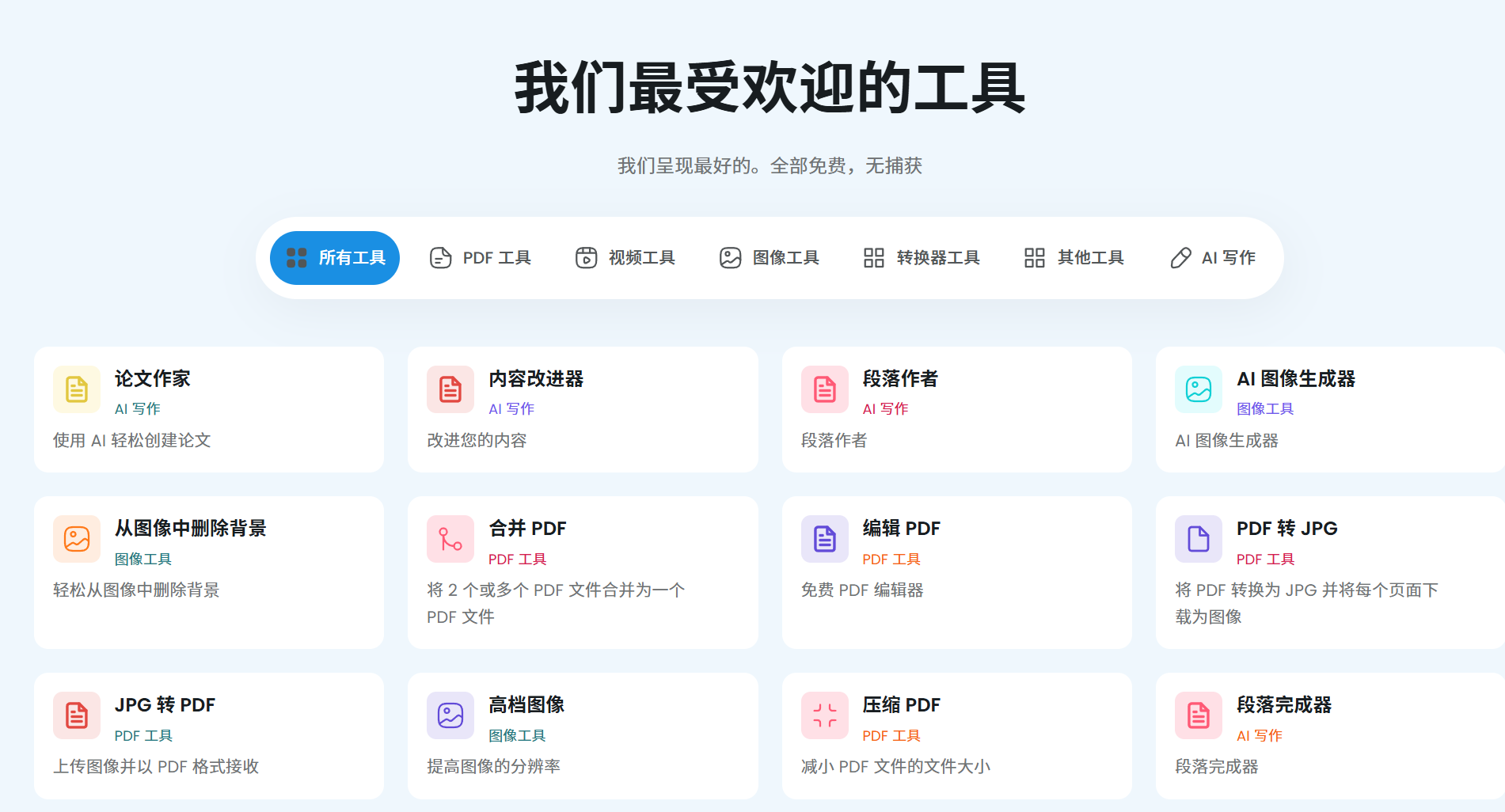The height and width of the screenshot is (812, 1505).
Task: Switch to the PDF 工具 tab
Action: point(480,258)
